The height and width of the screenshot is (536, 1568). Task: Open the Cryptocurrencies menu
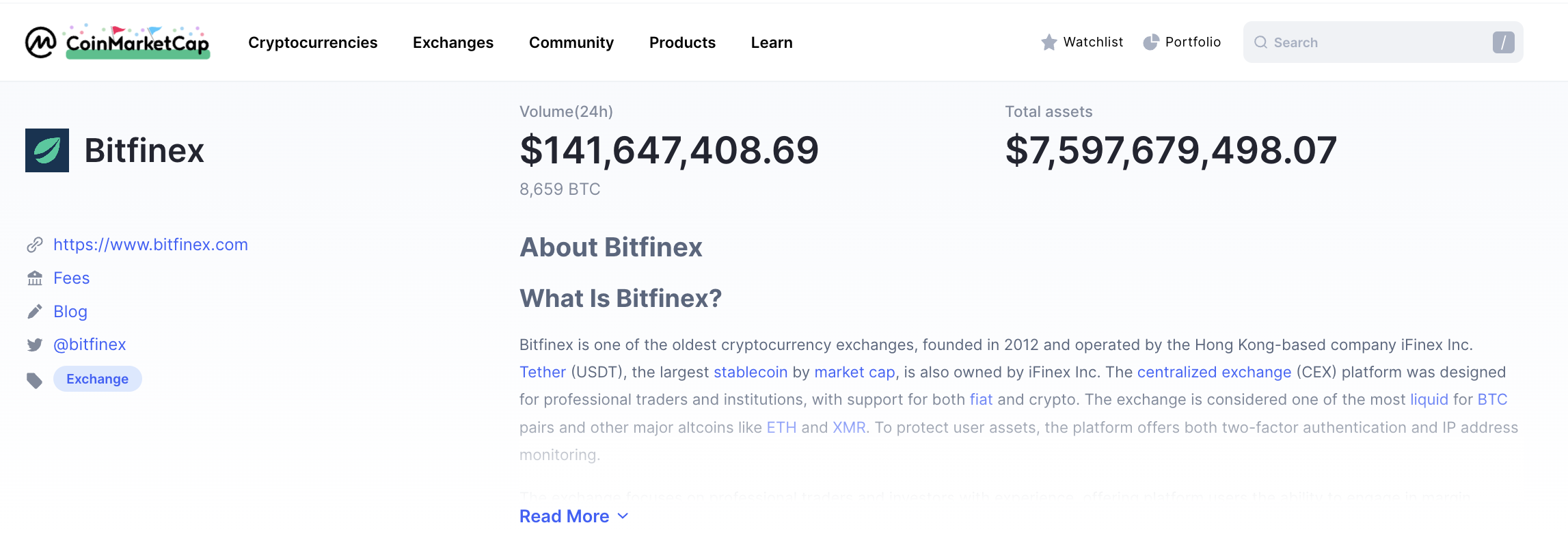click(312, 42)
